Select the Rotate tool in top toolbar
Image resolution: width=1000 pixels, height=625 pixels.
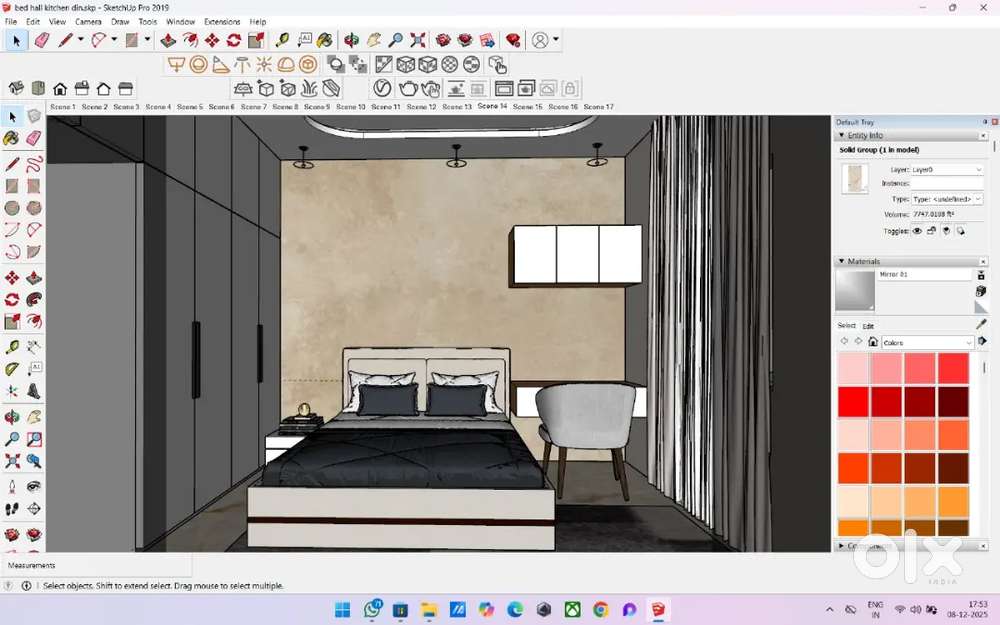[233, 40]
